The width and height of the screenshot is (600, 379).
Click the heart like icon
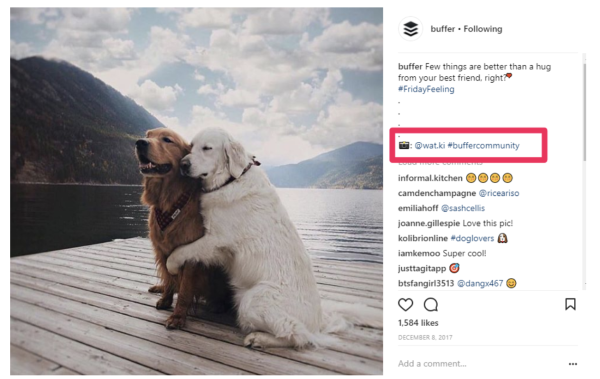tap(406, 305)
